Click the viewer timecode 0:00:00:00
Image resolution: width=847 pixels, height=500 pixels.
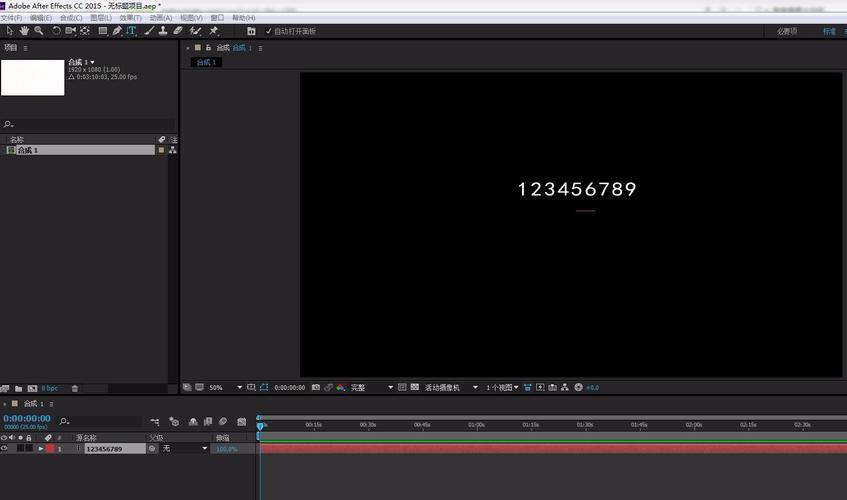tap(290, 387)
